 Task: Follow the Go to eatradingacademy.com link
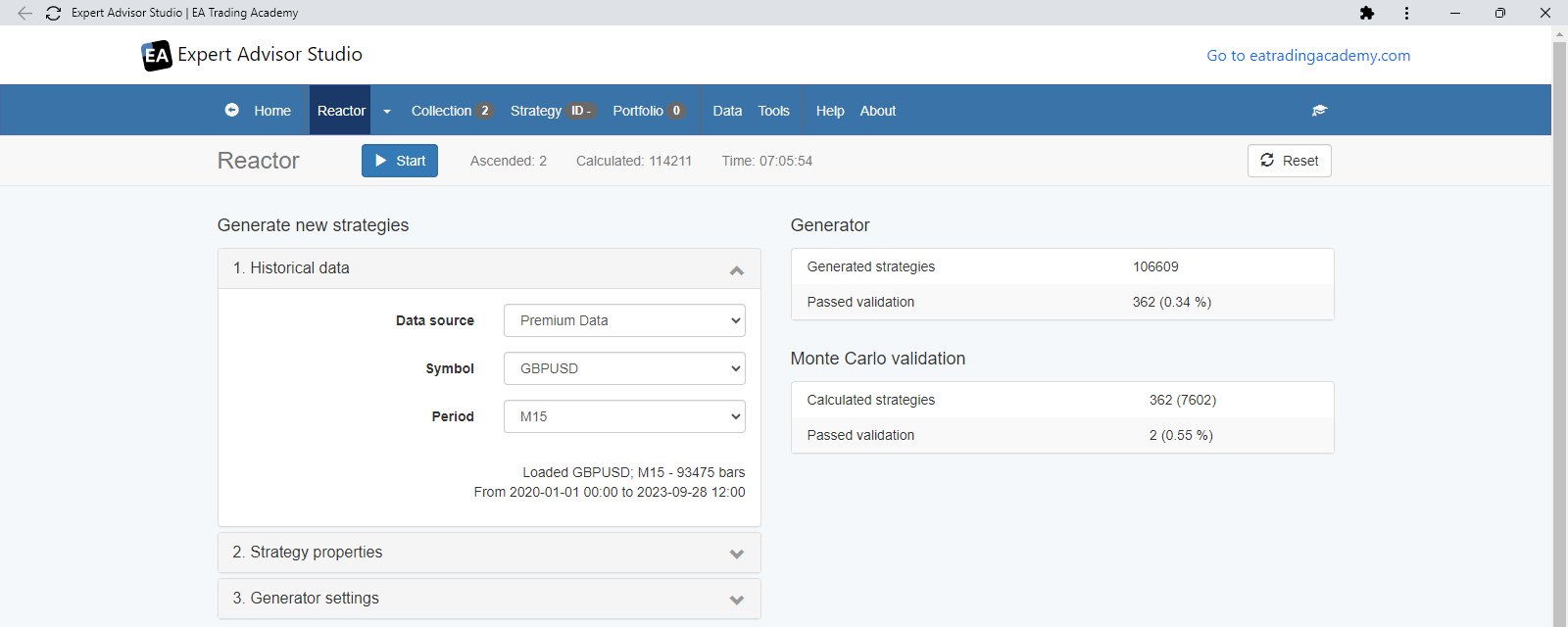1308,56
